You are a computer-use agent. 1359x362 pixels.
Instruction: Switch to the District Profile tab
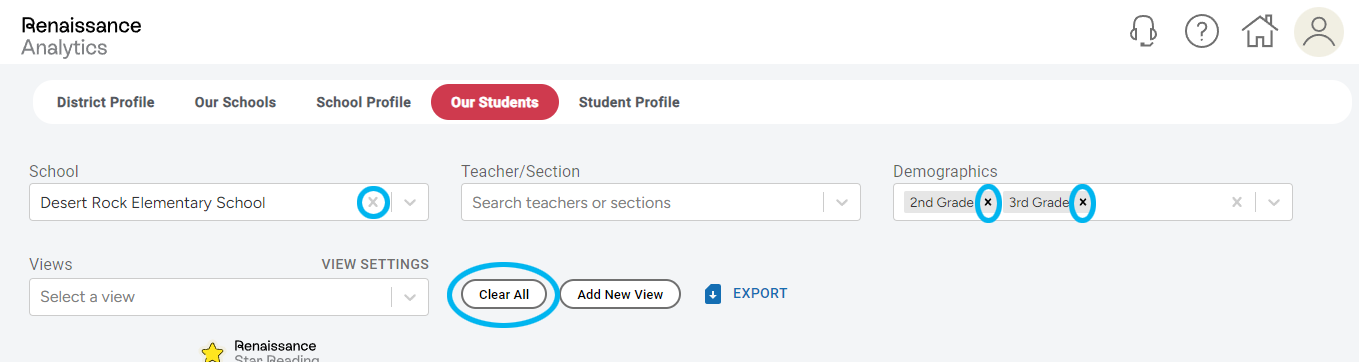[106, 102]
